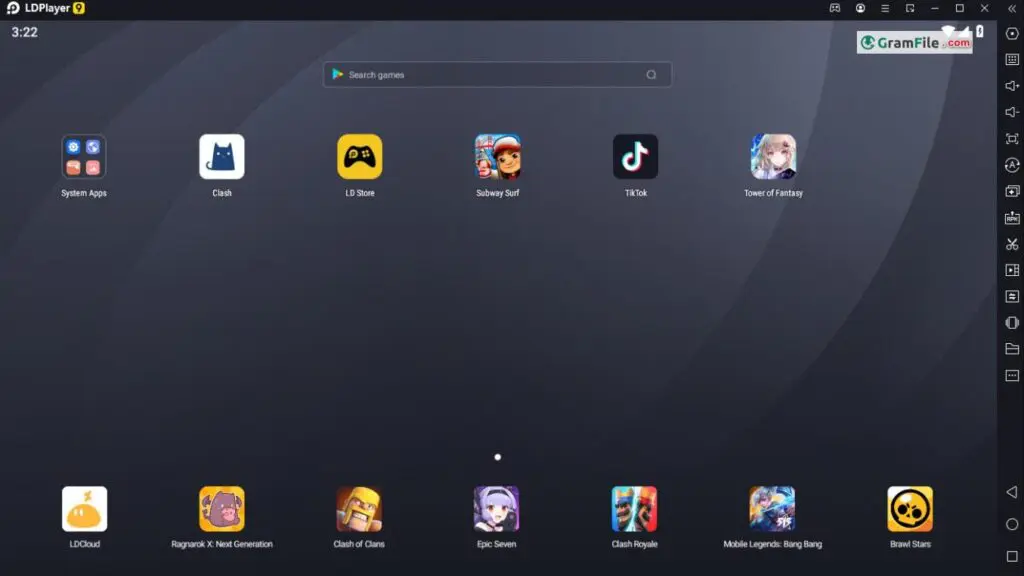This screenshot has width=1024, height=576.
Task: Launch Subway Surf game
Action: coord(498,157)
